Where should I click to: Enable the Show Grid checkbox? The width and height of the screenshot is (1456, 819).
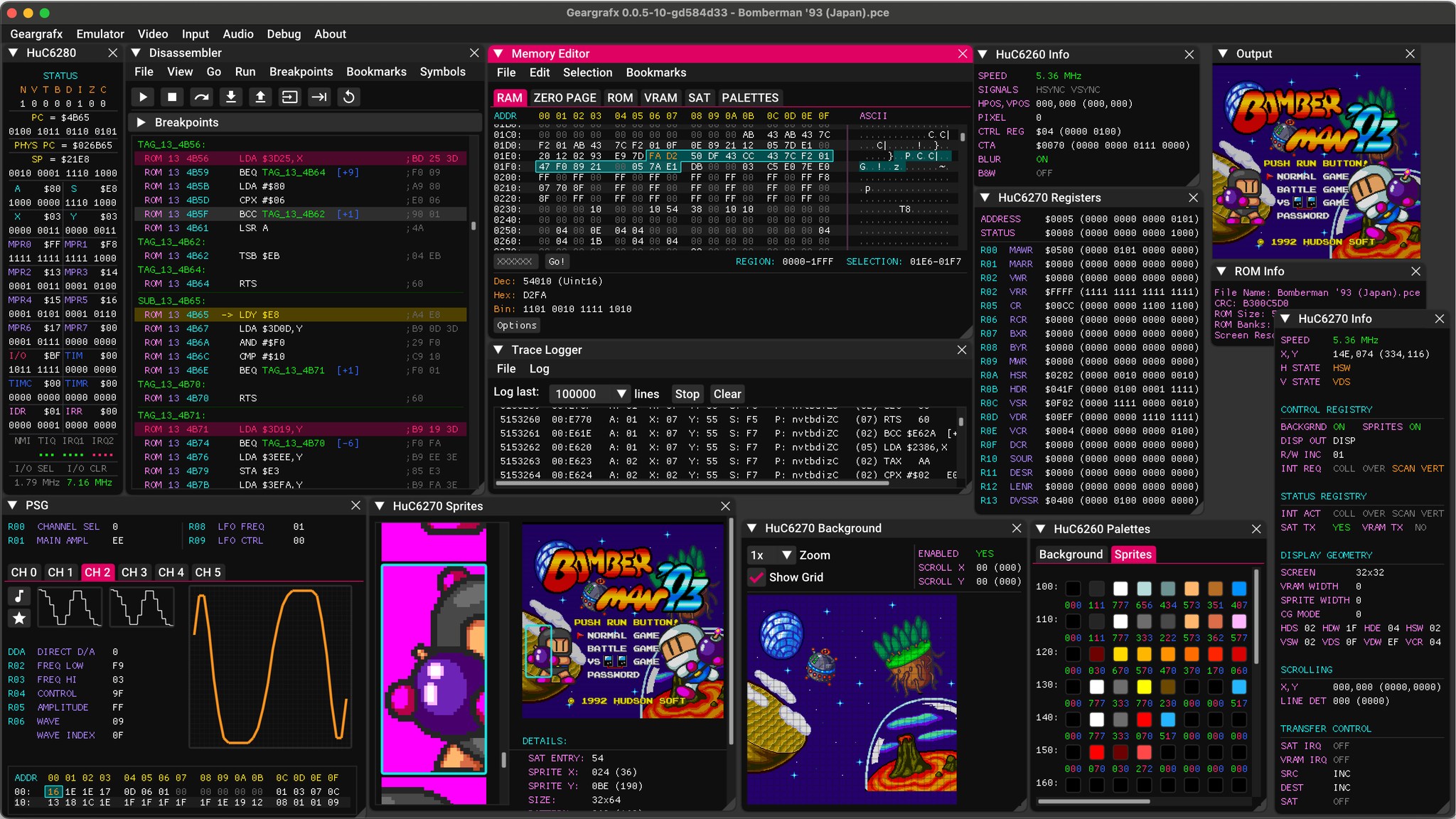pyautogui.click(x=757, y=577)
